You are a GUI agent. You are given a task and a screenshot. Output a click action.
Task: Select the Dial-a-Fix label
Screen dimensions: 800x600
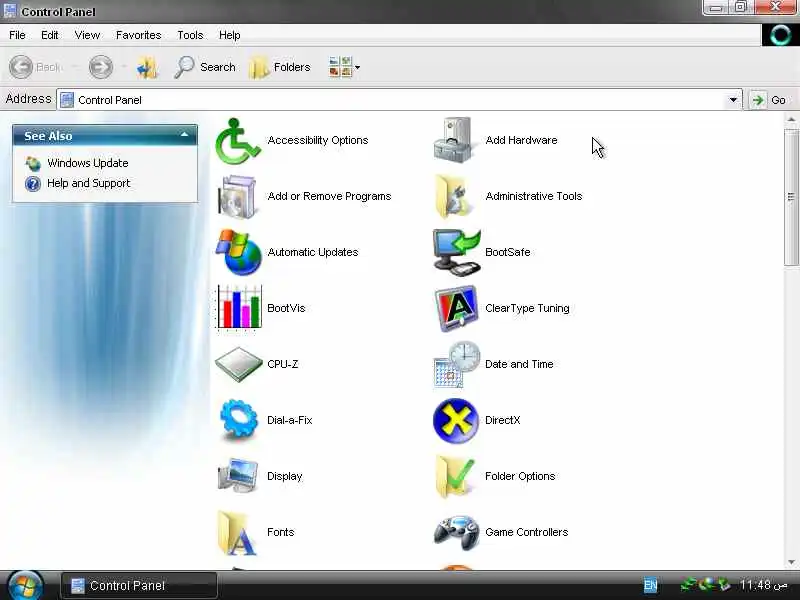(x=290, y=420)
